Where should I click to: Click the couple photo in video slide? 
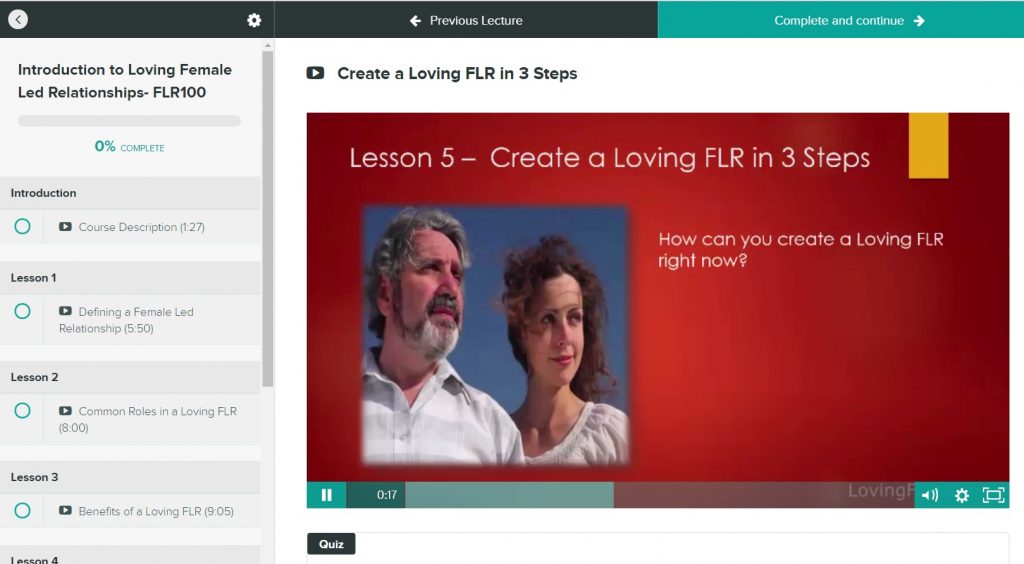click(x=496, y=336)
